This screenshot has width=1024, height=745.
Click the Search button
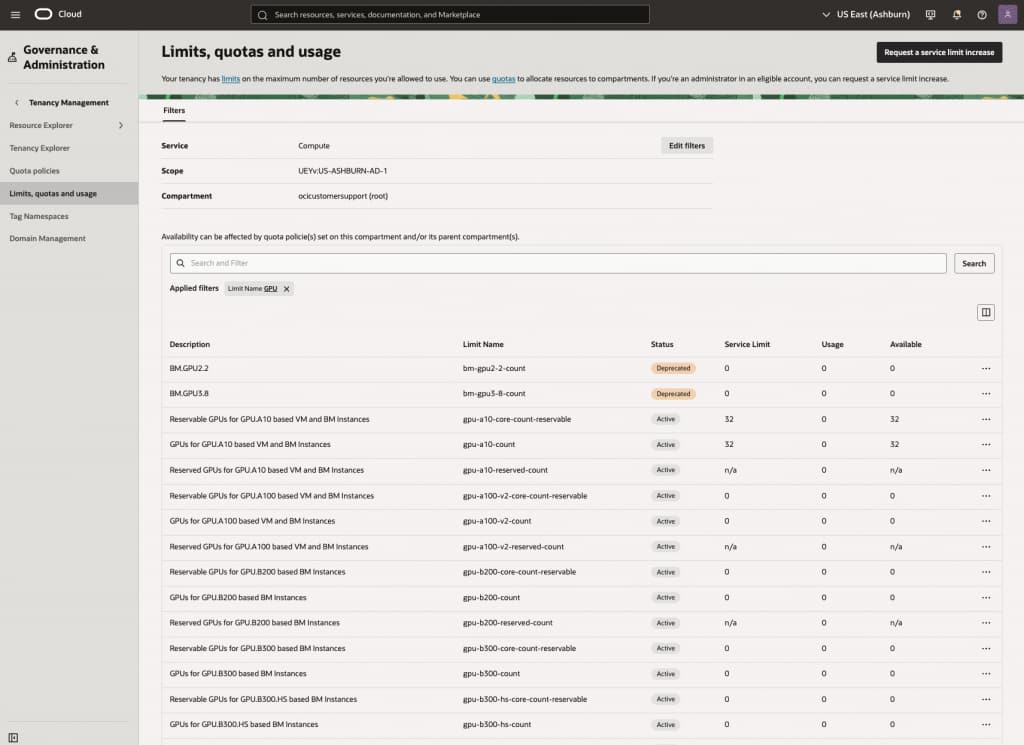click(974, 264)
